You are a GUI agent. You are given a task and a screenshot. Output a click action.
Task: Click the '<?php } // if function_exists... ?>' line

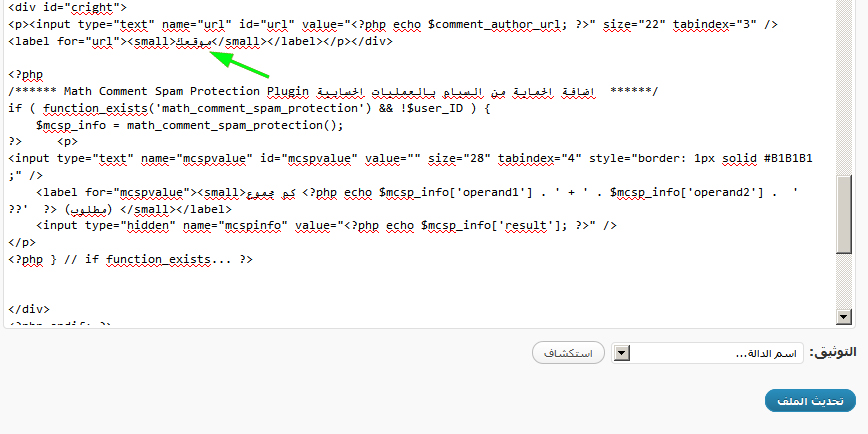click(x=131, y=259)
